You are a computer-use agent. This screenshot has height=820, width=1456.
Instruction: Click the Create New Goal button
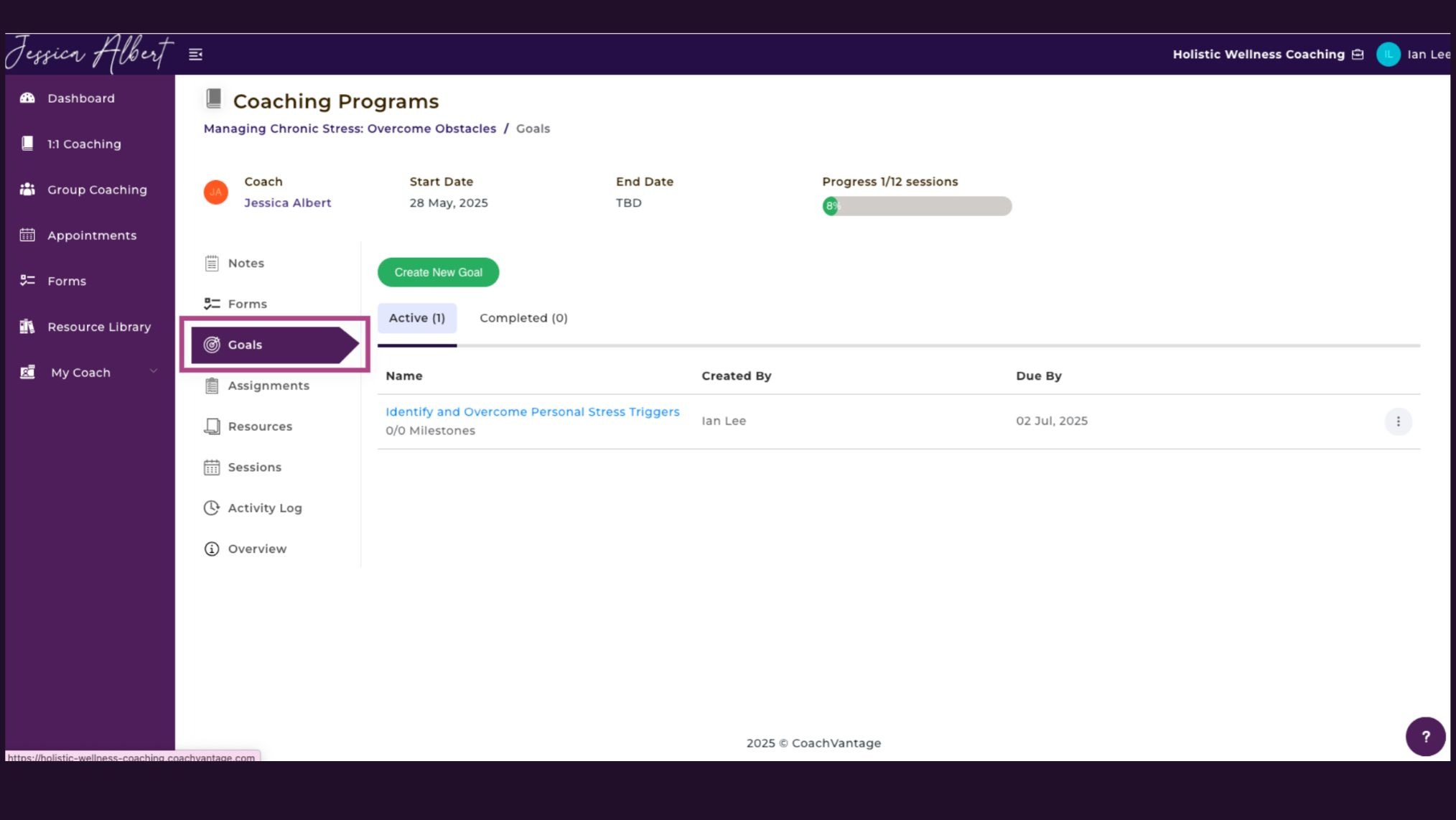[438, 272]
